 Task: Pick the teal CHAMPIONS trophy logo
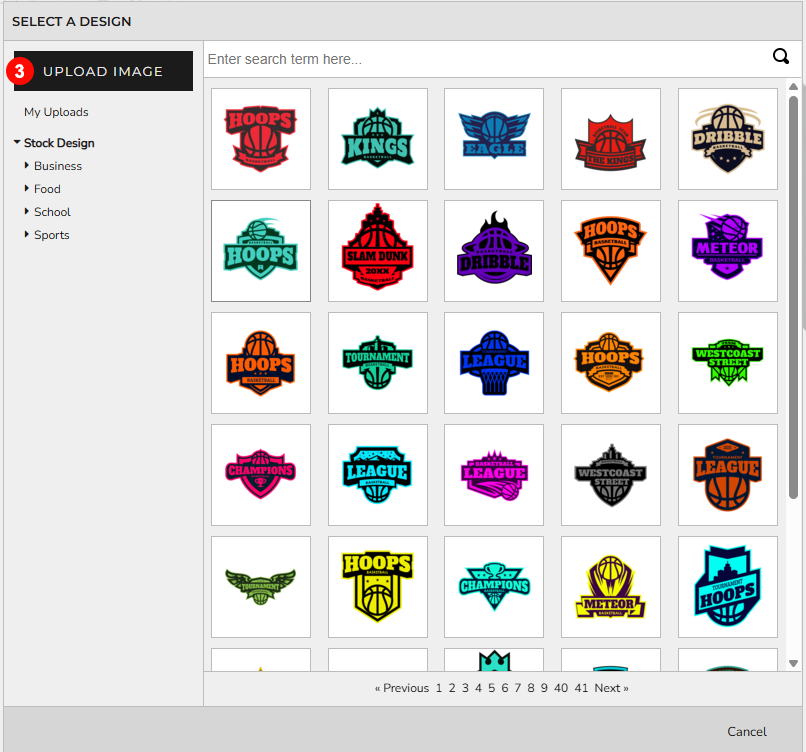click(x=494, y=587)
